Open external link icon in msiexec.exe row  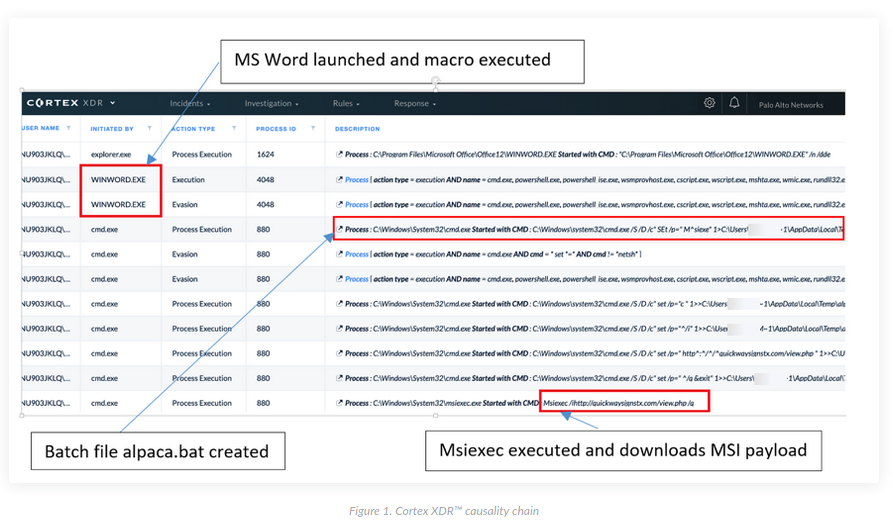[339, 403]
